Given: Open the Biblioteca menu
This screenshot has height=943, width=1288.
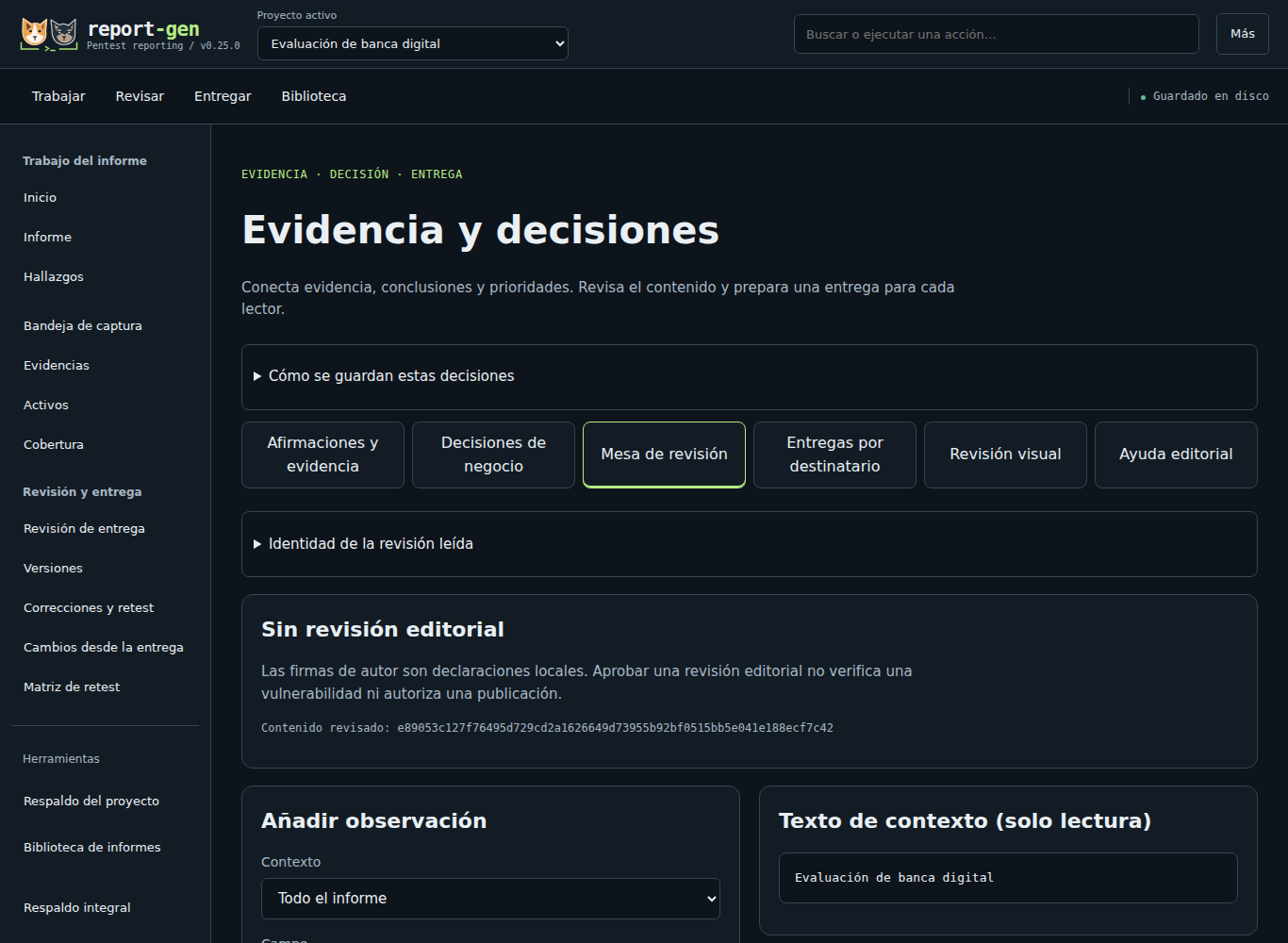Looking at the screenshot, I should coord(314,96).
